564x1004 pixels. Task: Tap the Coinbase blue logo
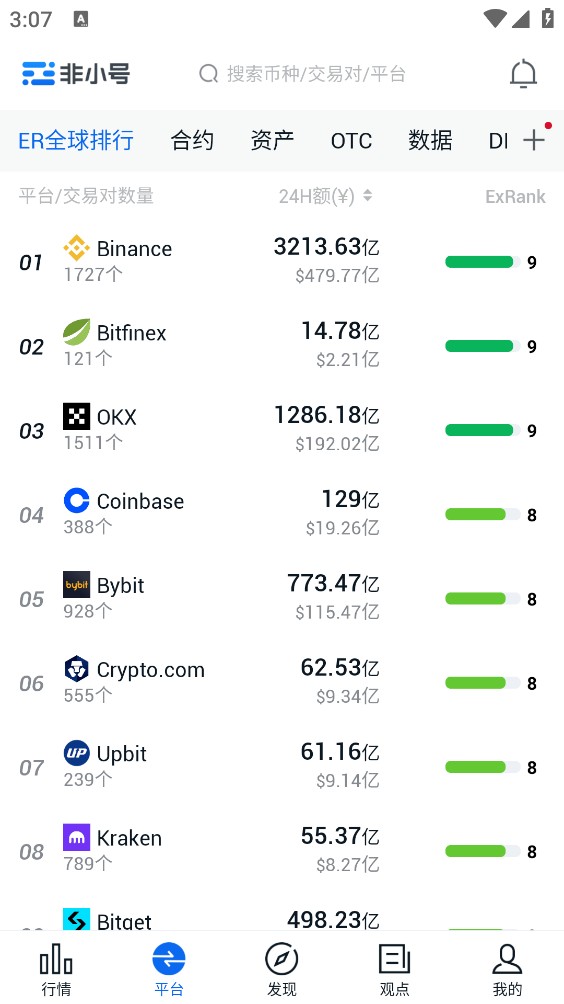76,501
